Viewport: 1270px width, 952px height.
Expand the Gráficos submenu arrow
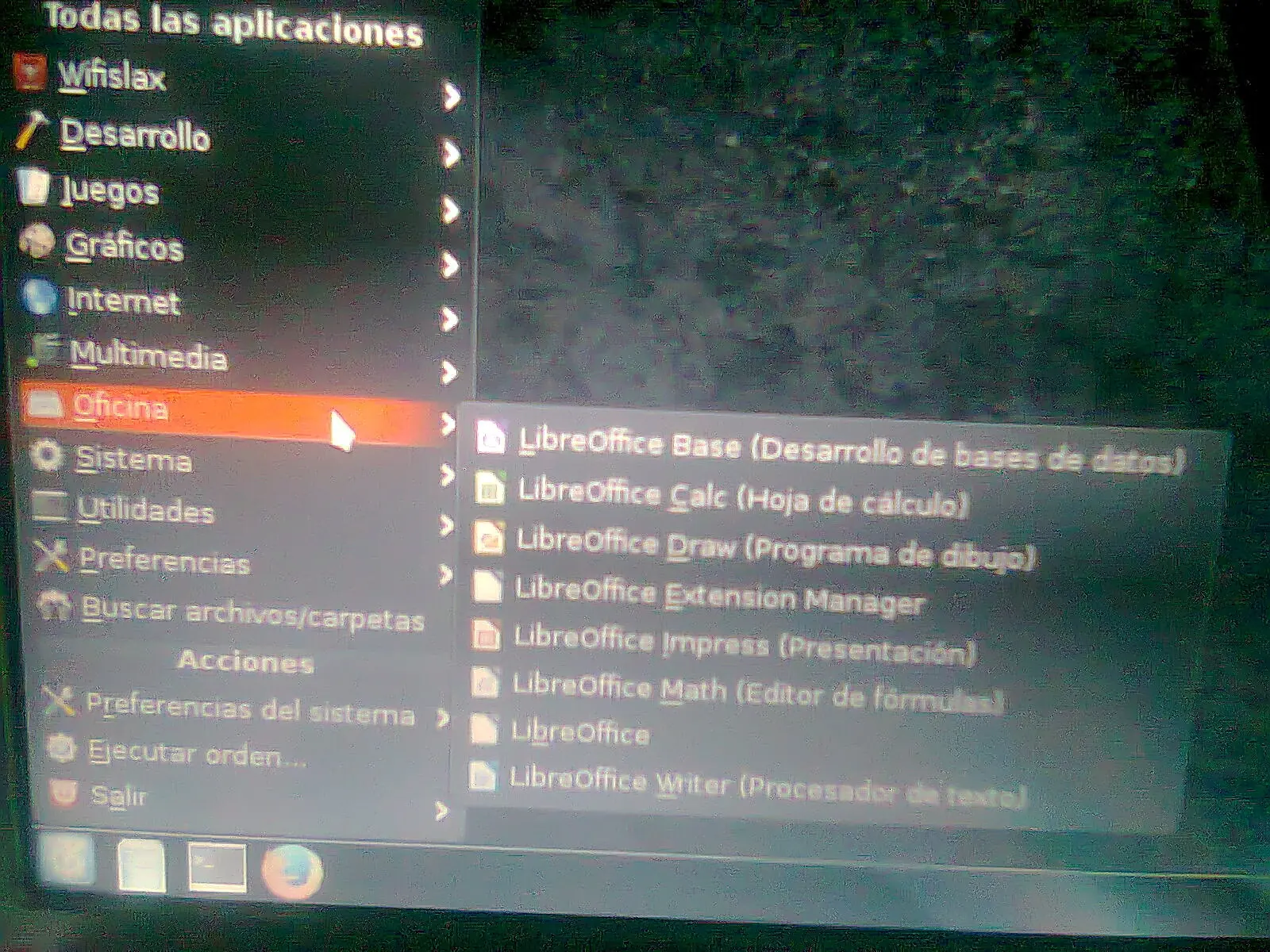pos(450,265)
